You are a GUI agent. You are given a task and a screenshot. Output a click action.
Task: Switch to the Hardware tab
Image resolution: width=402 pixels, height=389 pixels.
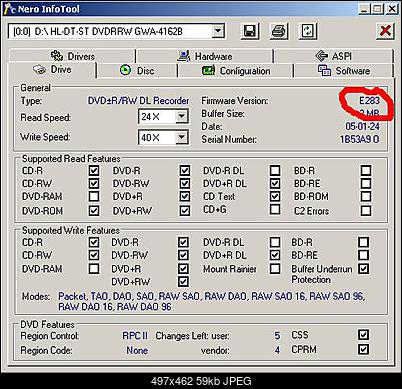(205, 56)
